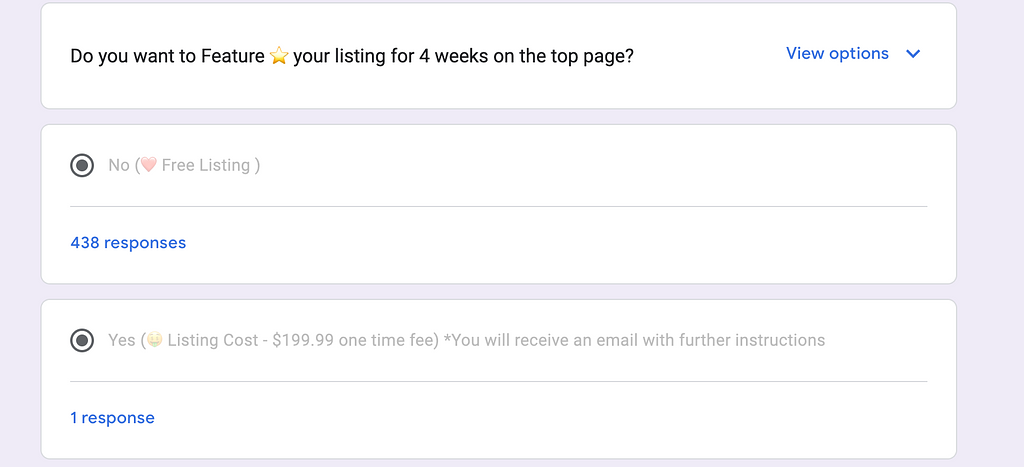Click the star emoji in the question

(279, 56)
